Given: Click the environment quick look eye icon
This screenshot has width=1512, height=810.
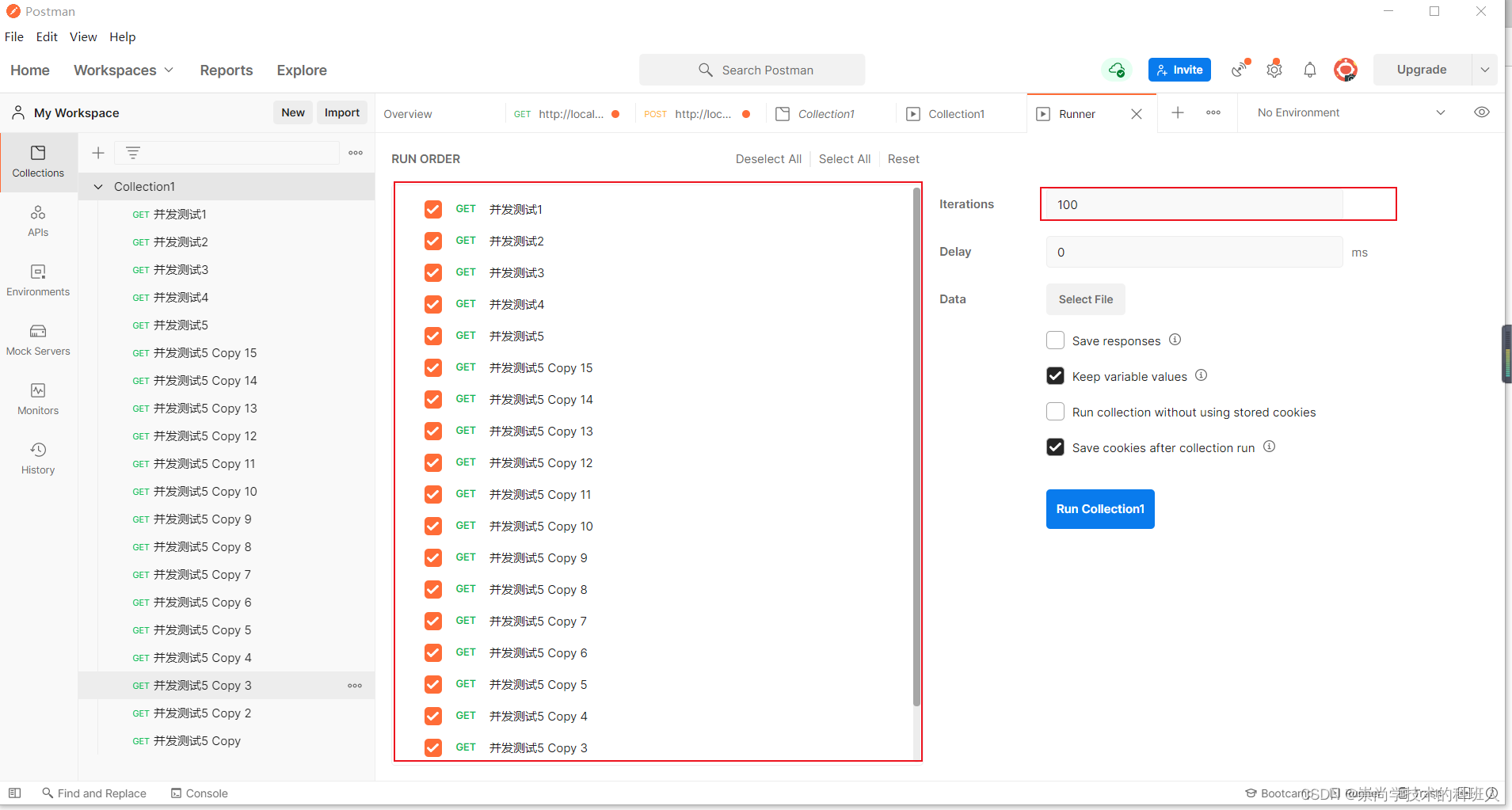Looking at the screenshot, I should pos(1482,112).
